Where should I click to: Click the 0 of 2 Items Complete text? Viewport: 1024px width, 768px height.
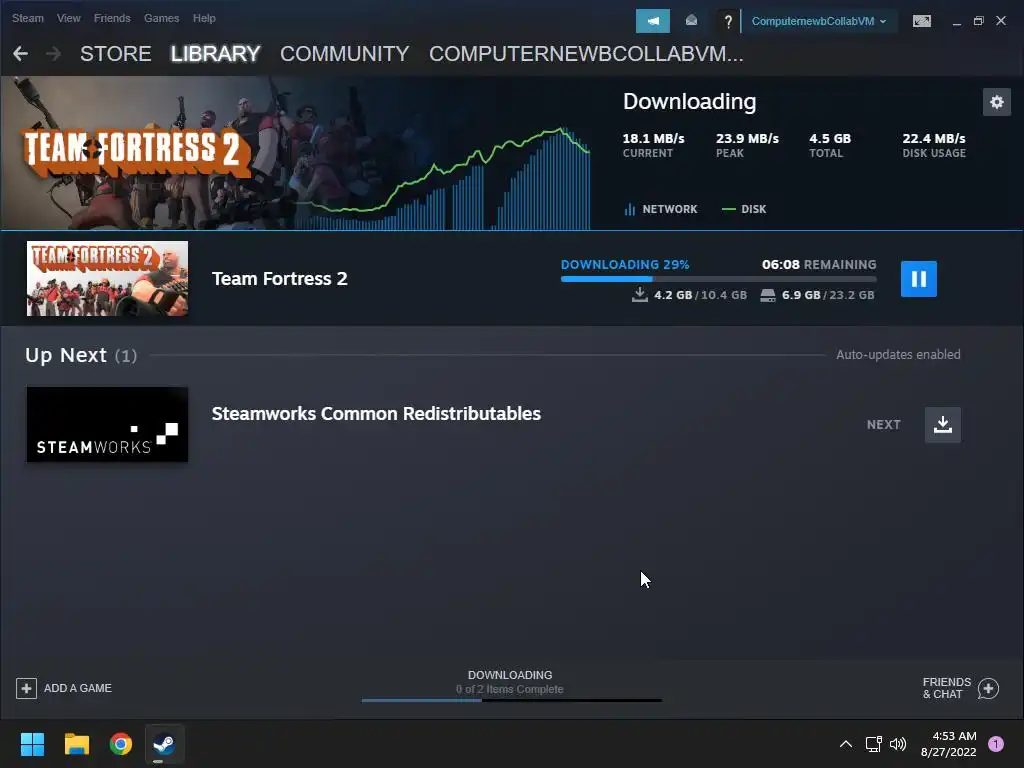coord(509,689)
